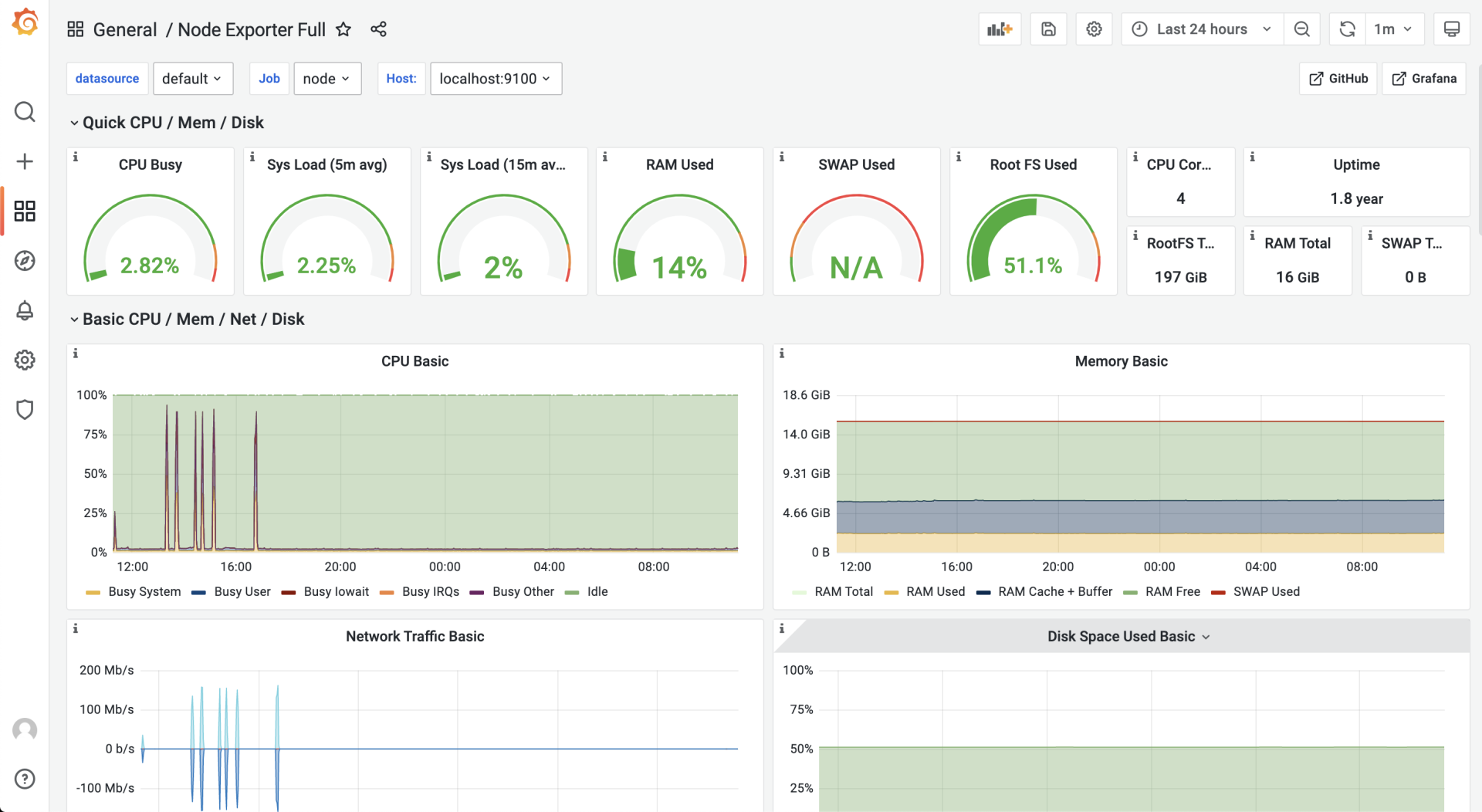The image size is (1482, 812).
Task: Open dashboard settings gear in top bar
Action: 1094,29
